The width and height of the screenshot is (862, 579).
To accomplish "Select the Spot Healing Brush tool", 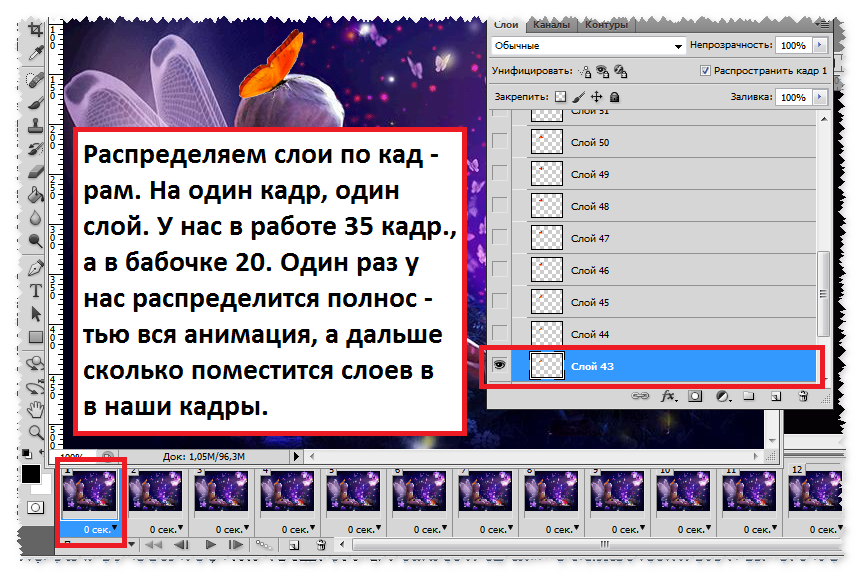I will pyautogui.click(x=36, y=80).
